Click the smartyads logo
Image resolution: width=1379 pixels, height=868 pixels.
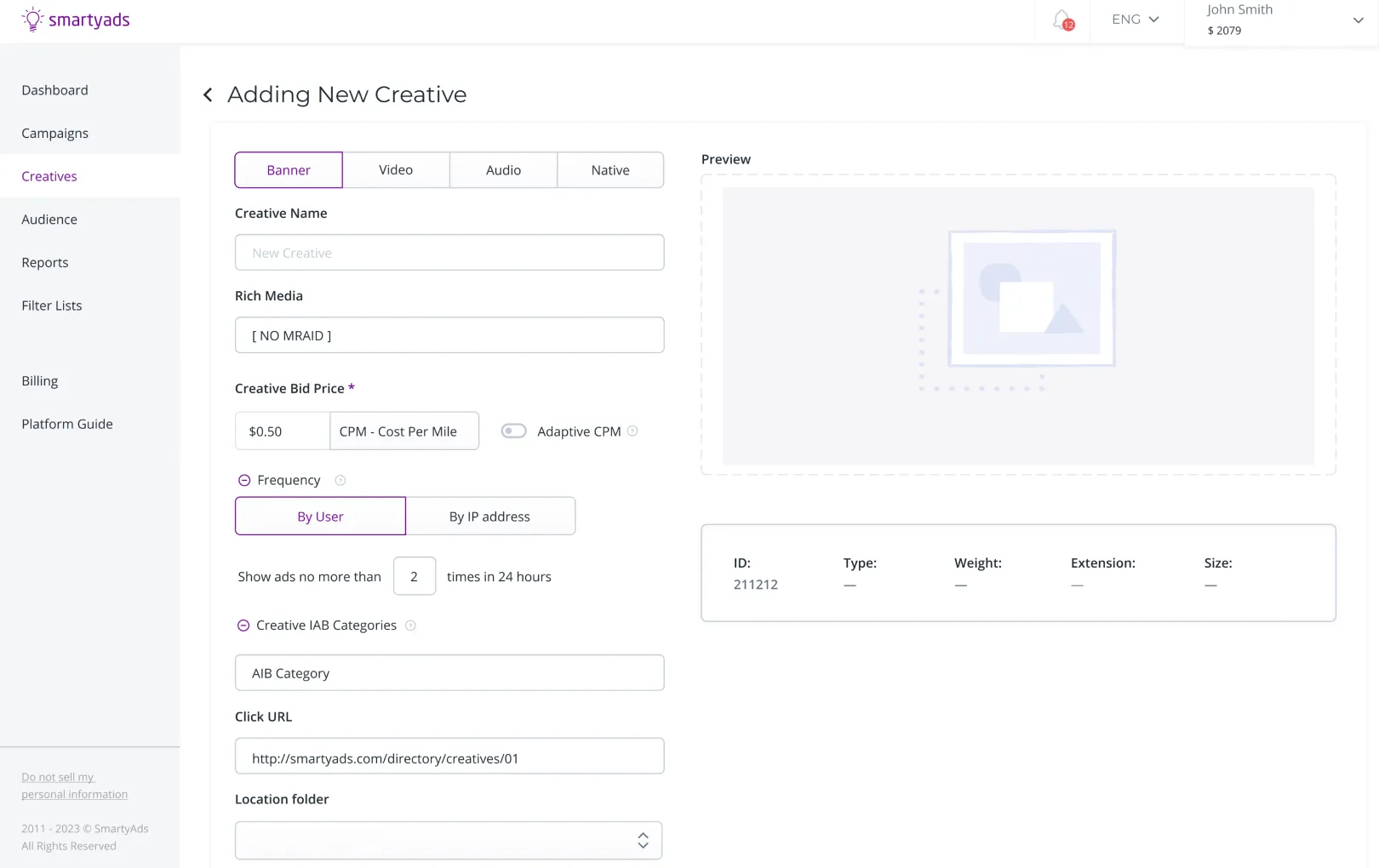(x=76, y=20)
